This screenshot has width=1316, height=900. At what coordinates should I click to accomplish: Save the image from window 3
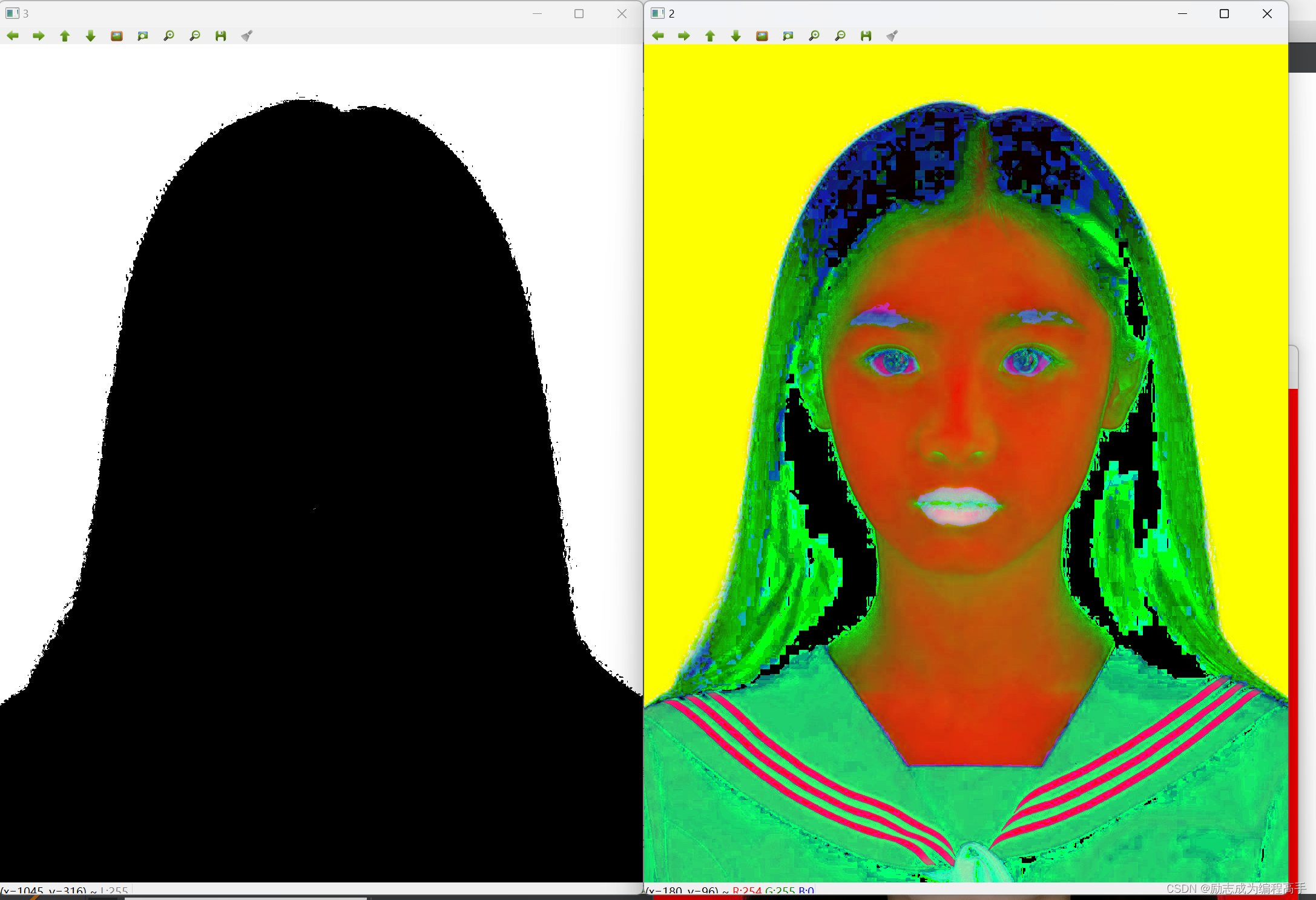coord(220,36)
